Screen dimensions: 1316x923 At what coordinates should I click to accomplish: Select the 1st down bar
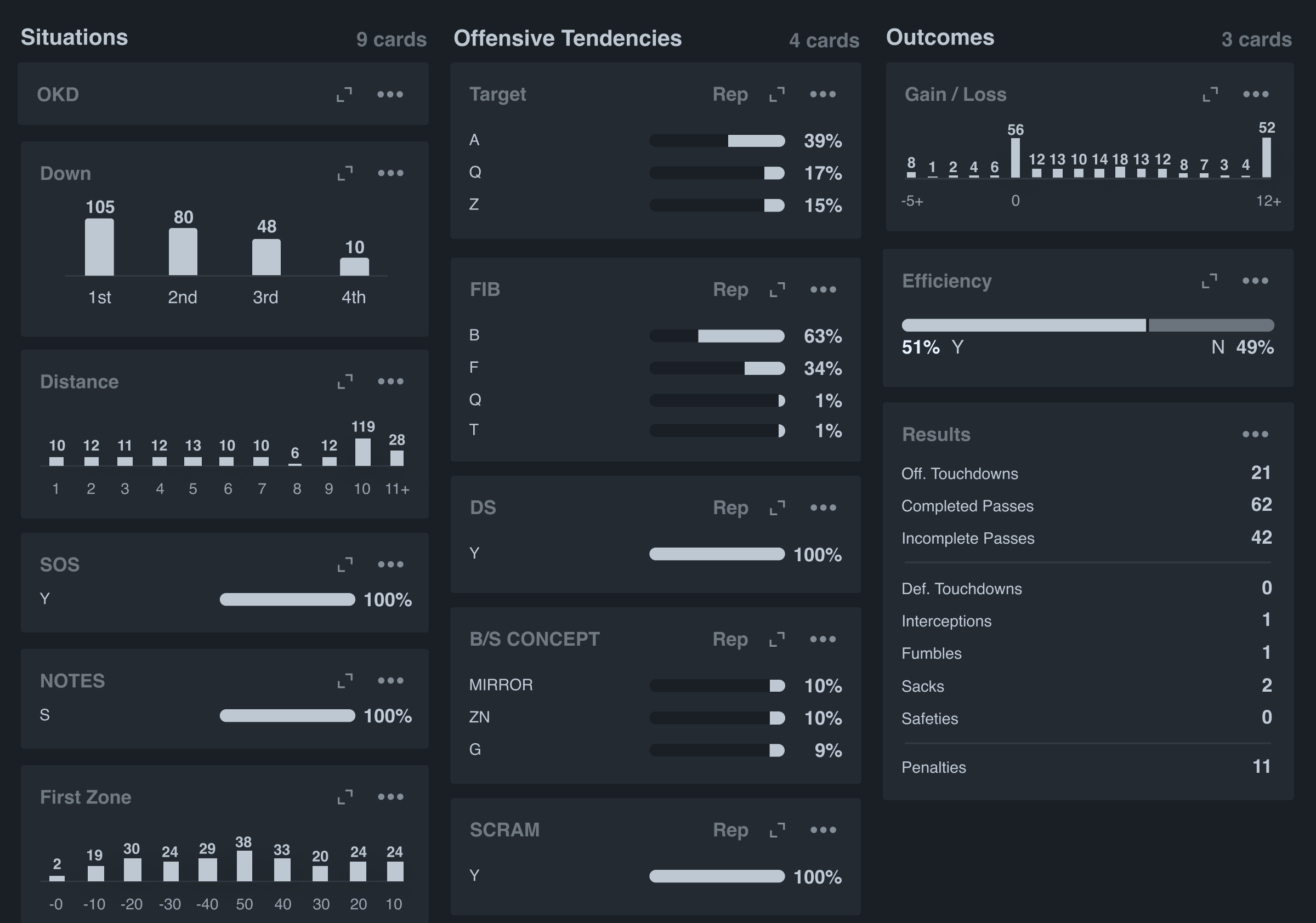coord(100,247)
